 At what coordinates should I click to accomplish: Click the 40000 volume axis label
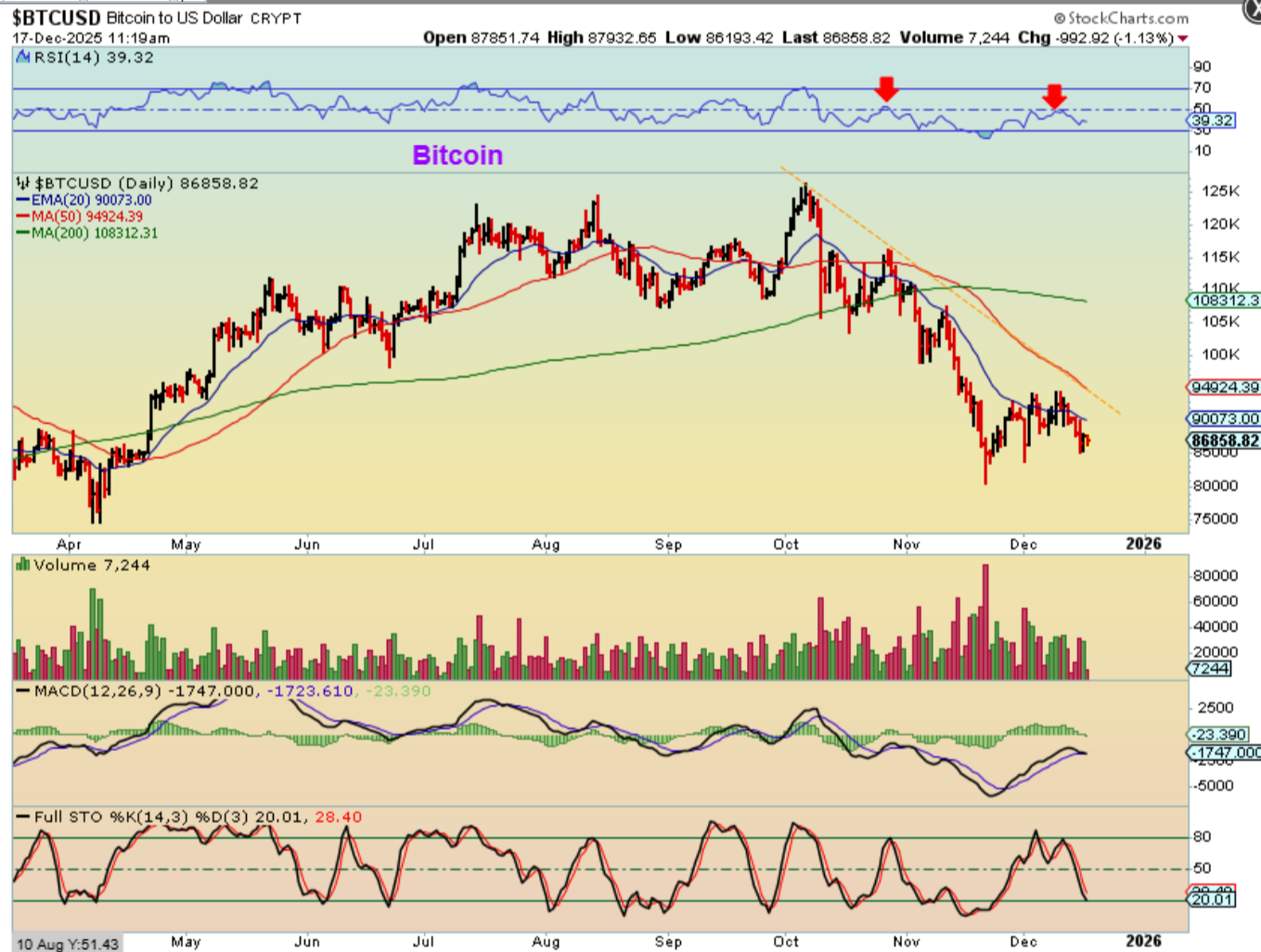(1216, 626)
